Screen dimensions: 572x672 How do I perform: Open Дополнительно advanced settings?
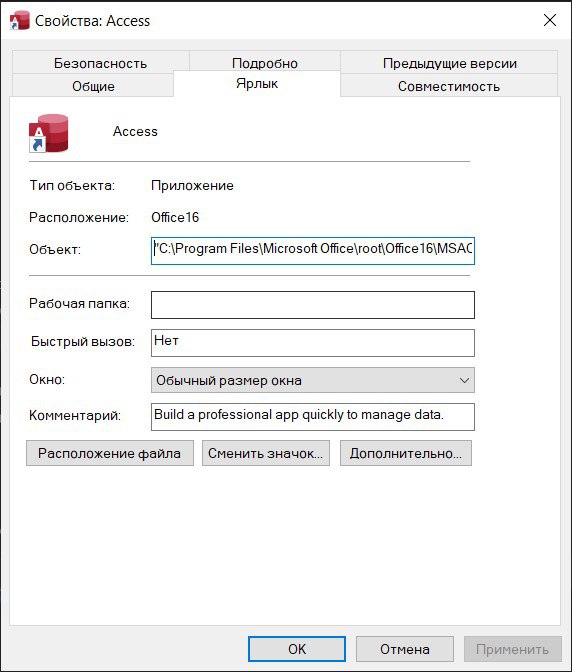[406, 453]
